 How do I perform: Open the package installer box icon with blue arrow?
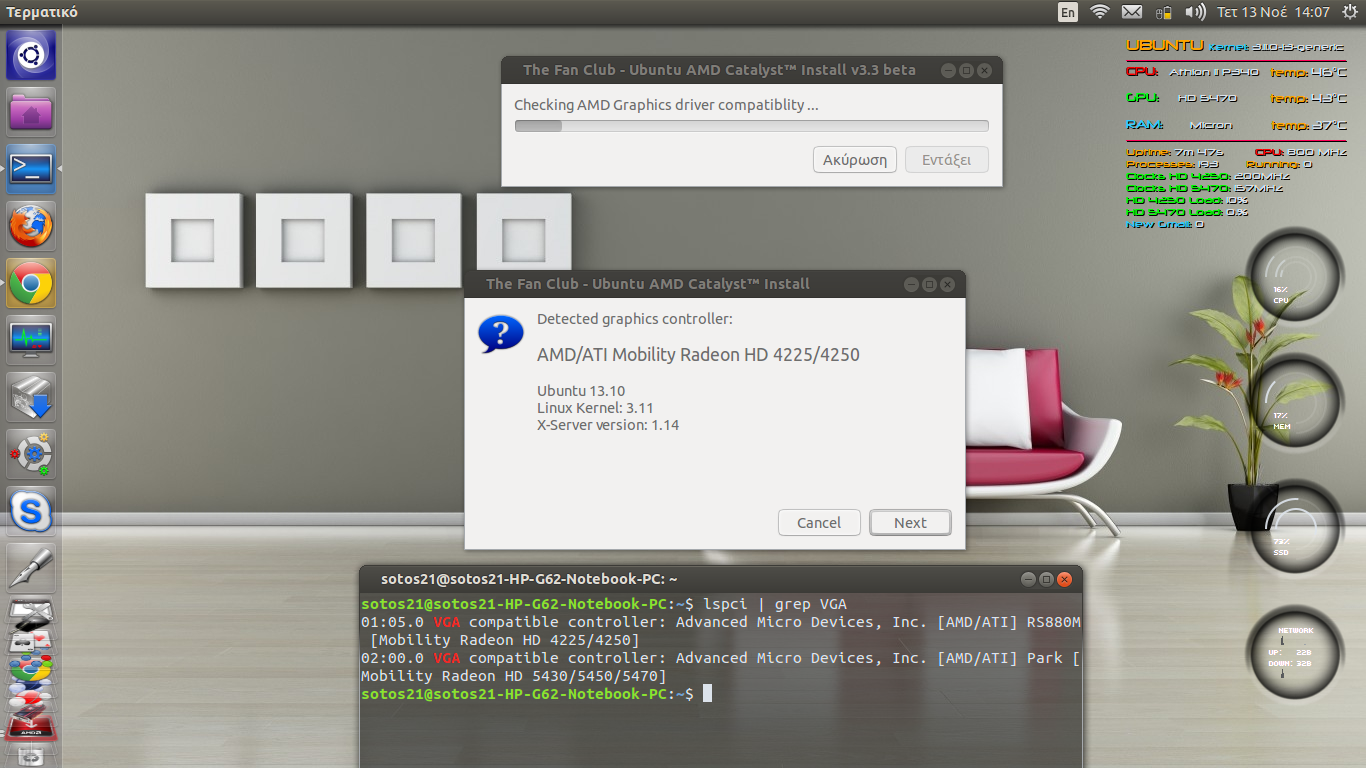click(x=31, y=397)
